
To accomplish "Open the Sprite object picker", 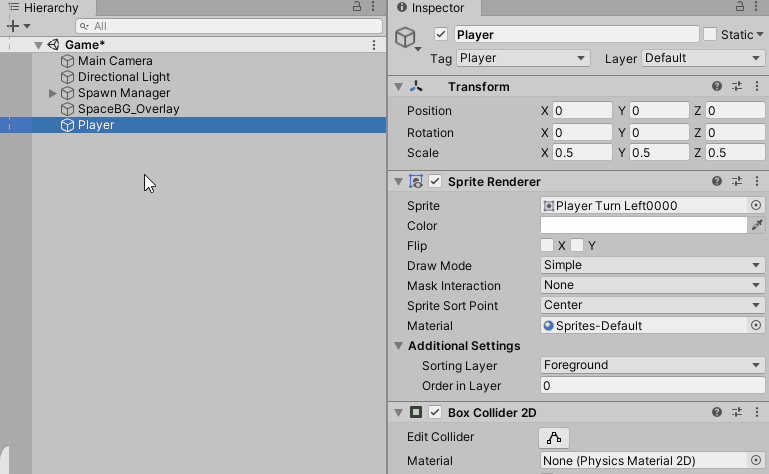I will pyautogui.click(x=756, y=206).
